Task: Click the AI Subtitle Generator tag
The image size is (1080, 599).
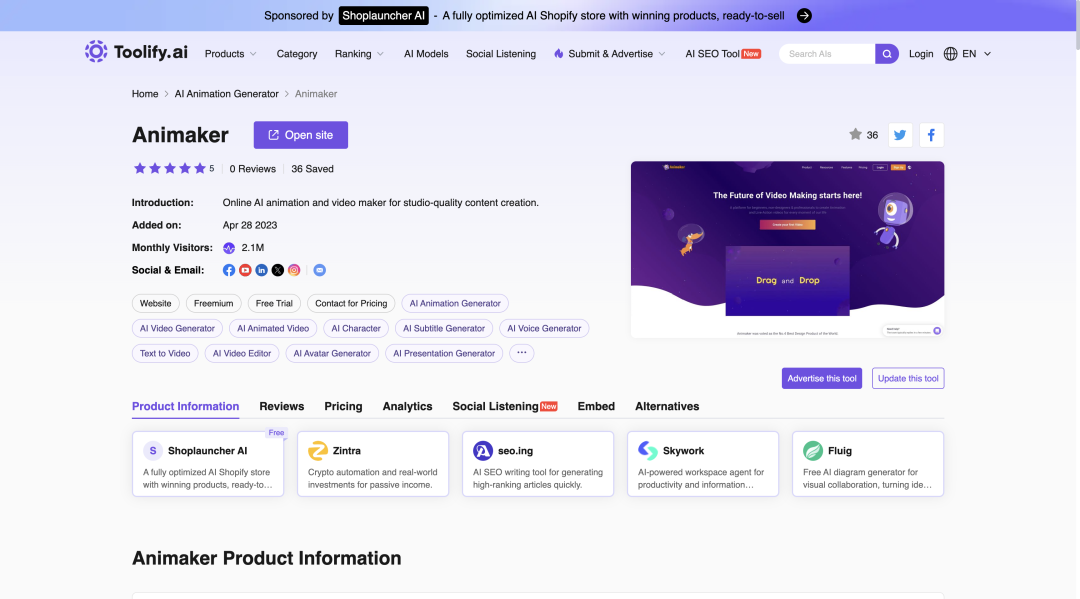Action: point(444,328)
